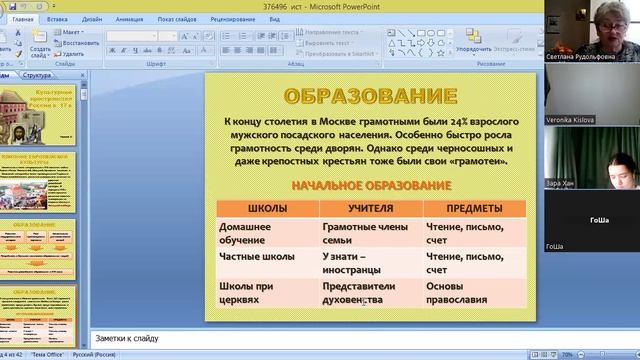The height and width of the screenshot is (360, 640).
Task: Select the triangle shape in shapes gallery
Action: point(391,43)
